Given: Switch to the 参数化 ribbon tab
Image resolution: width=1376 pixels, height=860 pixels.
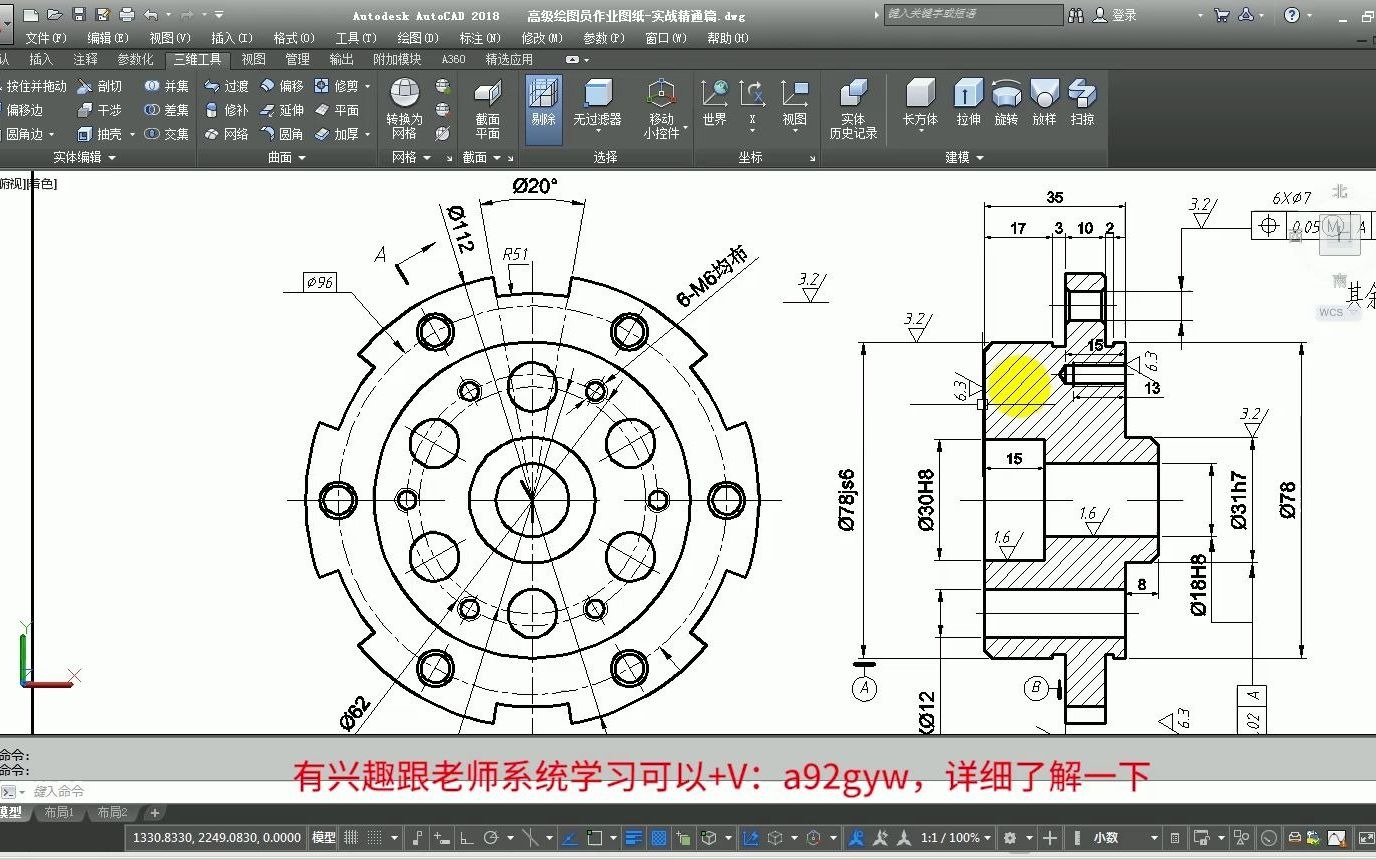Looking at the screenshot, I should pos(135,59).
